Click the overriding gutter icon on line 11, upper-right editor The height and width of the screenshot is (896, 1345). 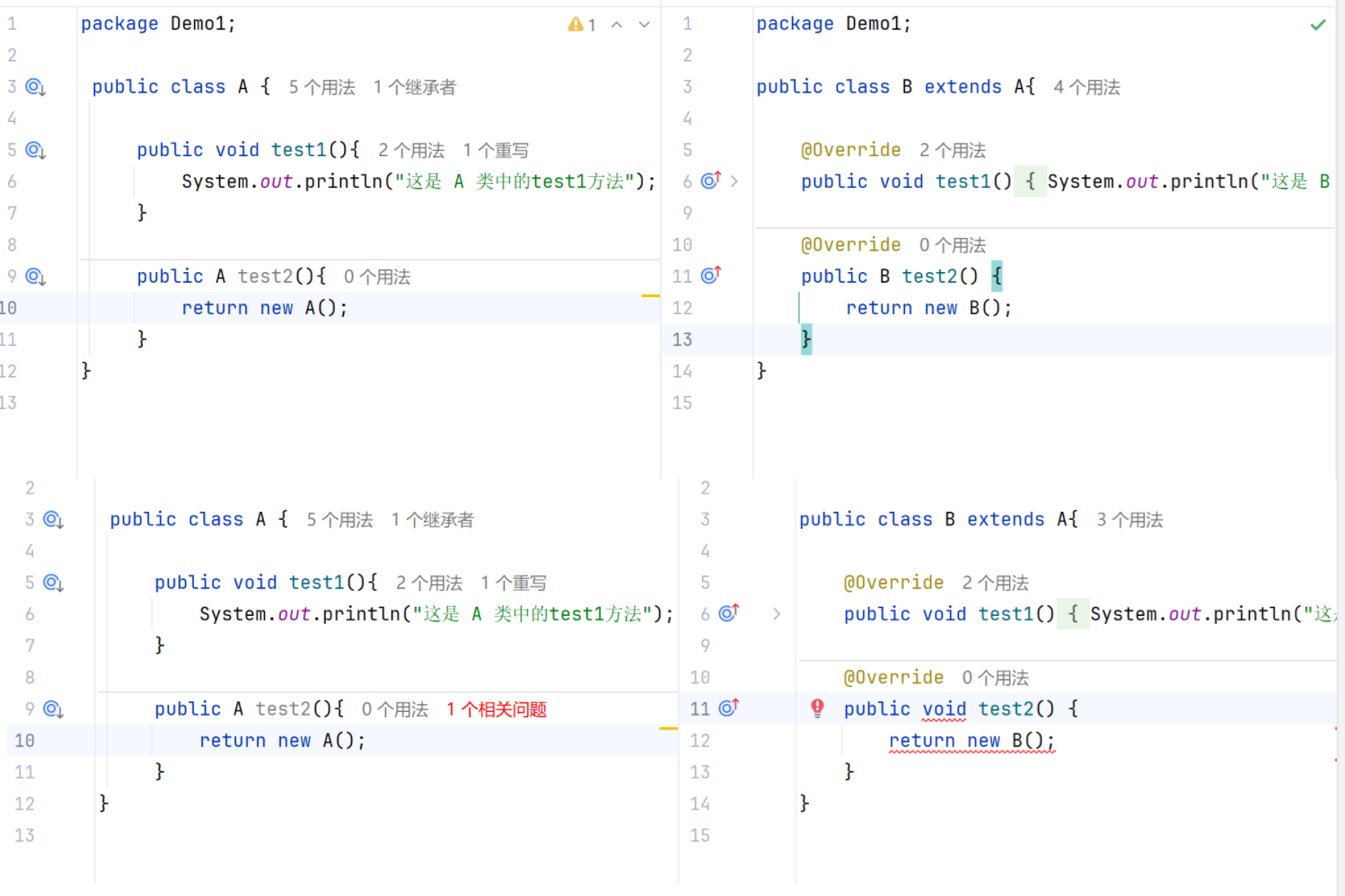(711, 275)
